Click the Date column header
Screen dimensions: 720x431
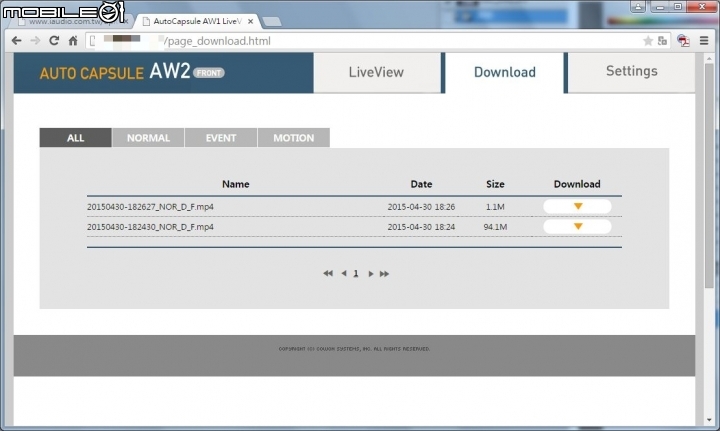click(421, 184)
